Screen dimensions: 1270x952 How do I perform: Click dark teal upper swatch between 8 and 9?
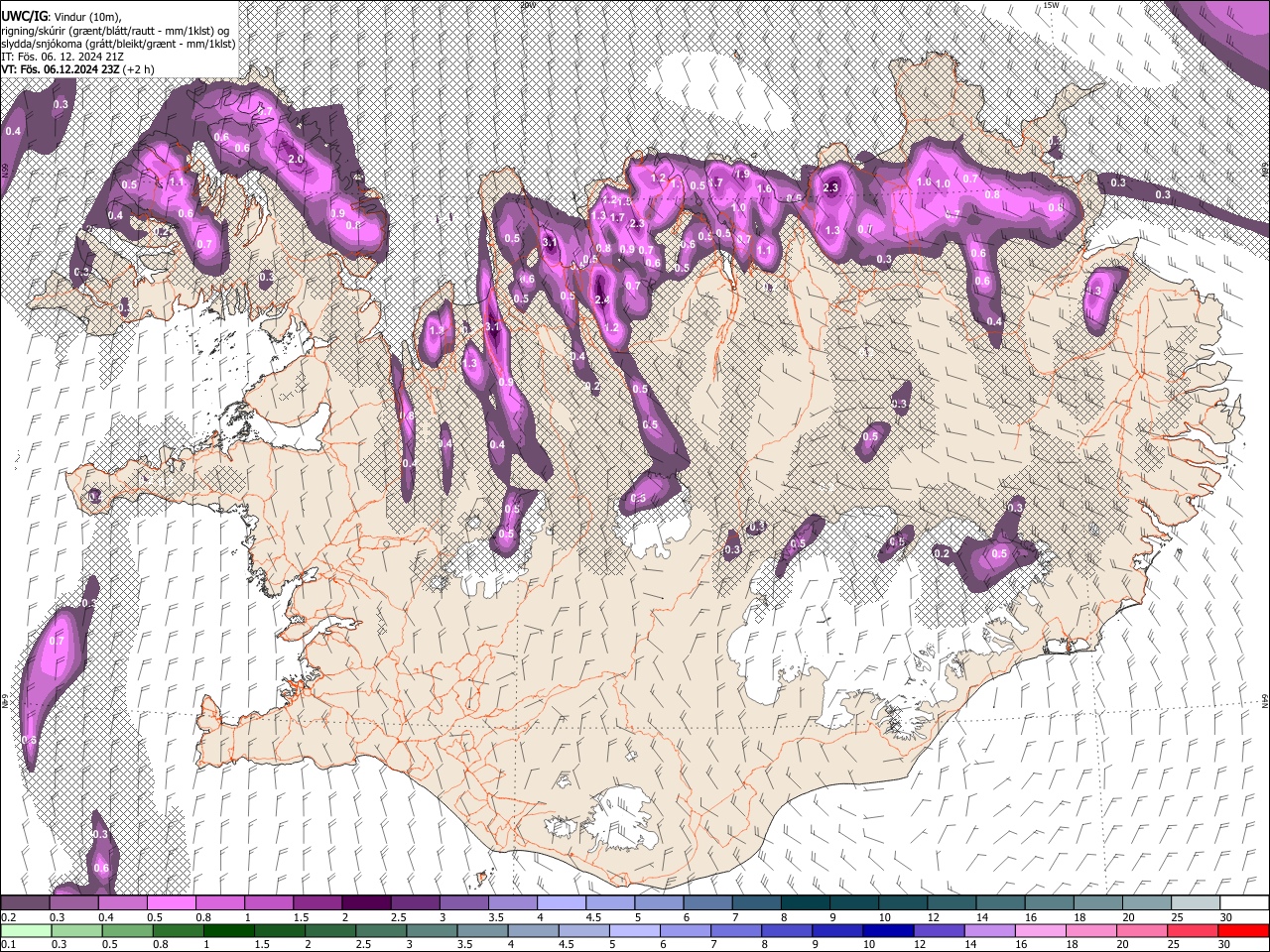pos(806,903)
